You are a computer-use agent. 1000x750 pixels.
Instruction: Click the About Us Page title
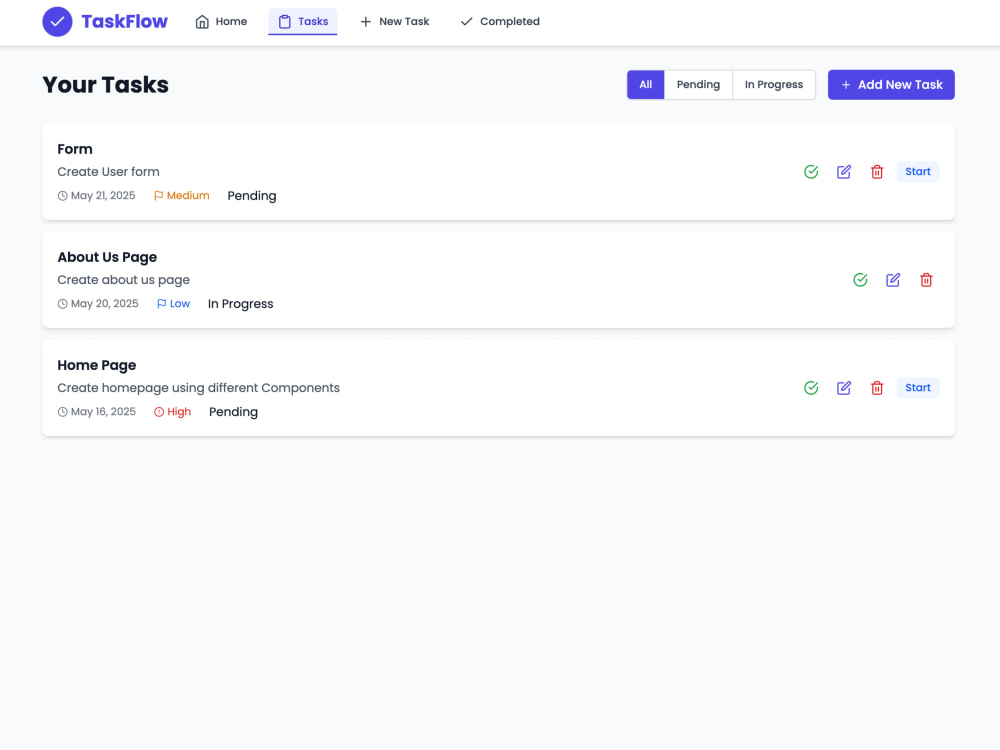[107, 257]
